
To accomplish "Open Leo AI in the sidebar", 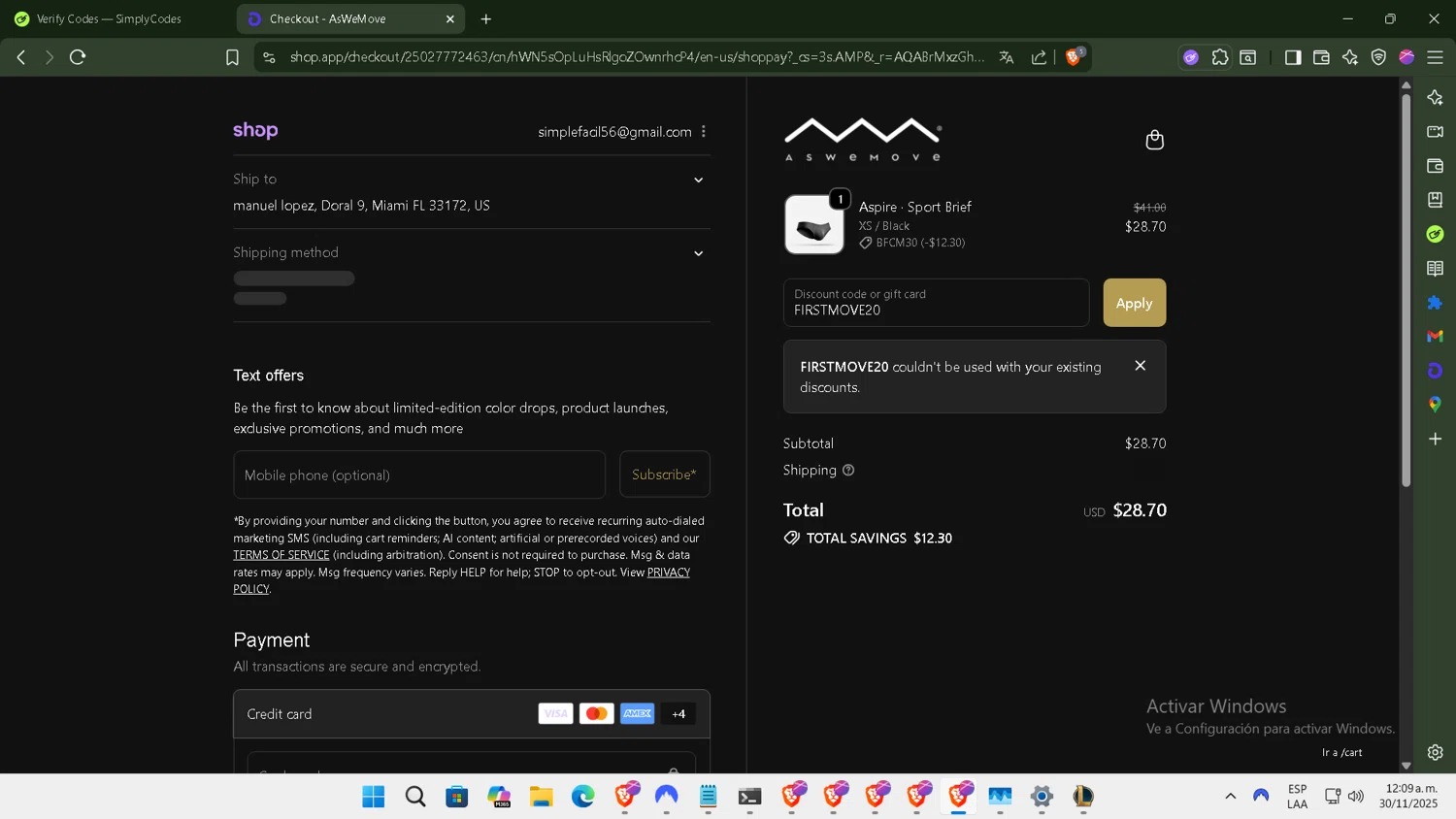I will (x=1436, y=97).
